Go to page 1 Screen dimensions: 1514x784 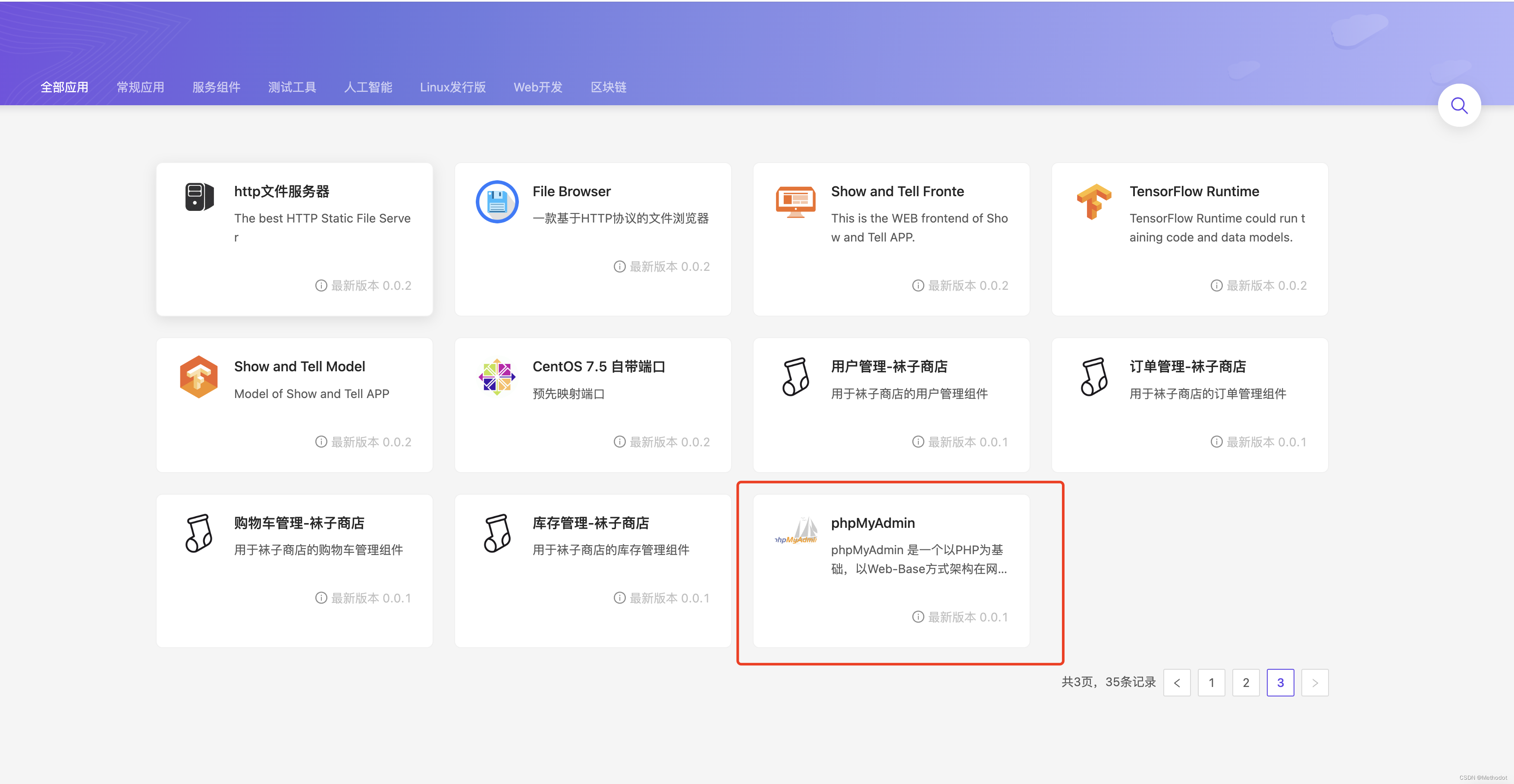(x=1211, y=682)
